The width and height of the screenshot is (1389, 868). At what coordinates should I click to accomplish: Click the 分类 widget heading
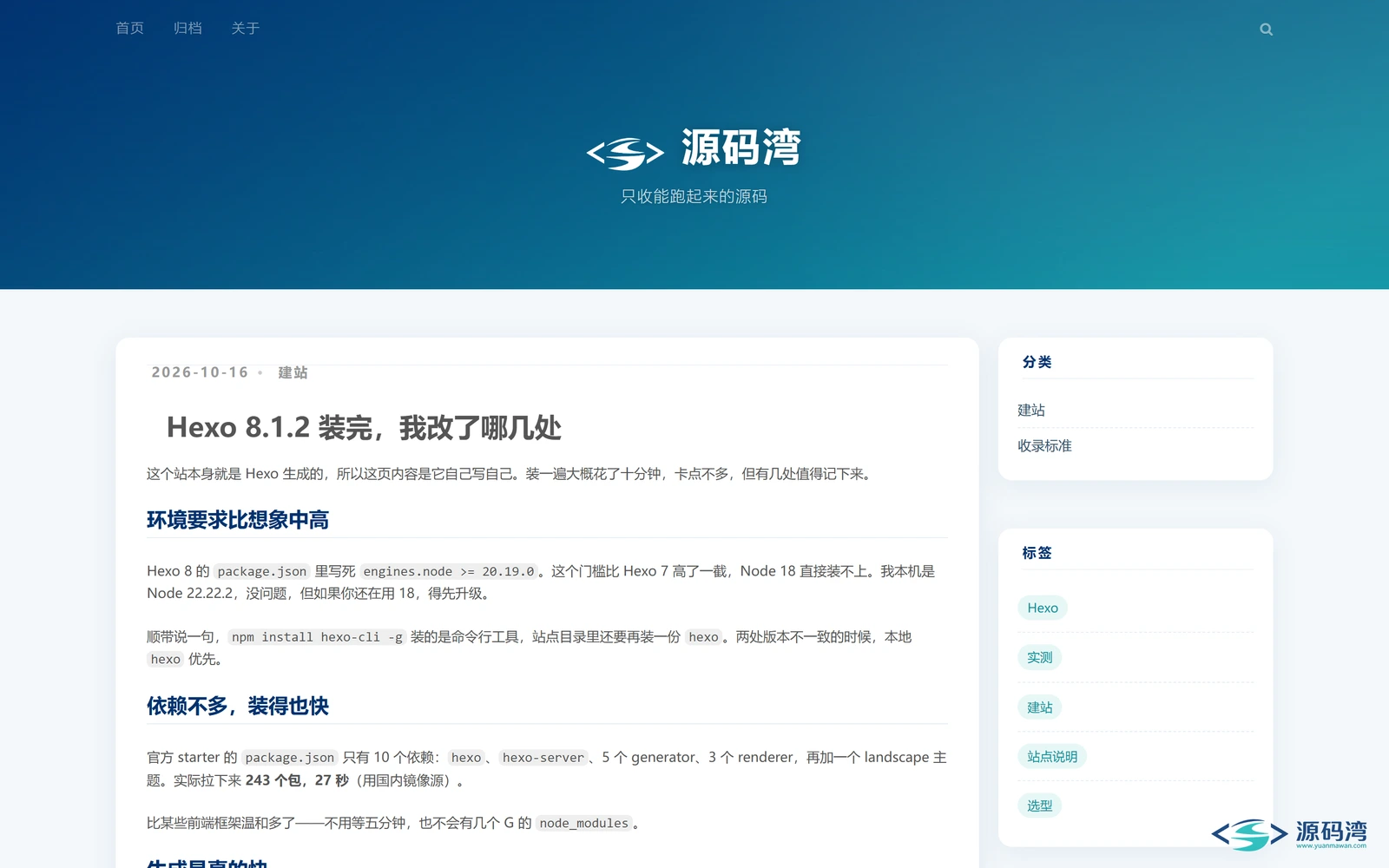1037,362
